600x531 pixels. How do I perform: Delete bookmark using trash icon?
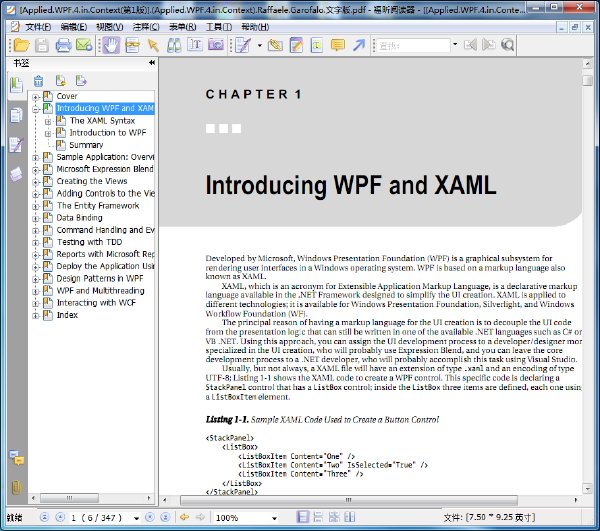pyautogui.click(x=39, y=81)
